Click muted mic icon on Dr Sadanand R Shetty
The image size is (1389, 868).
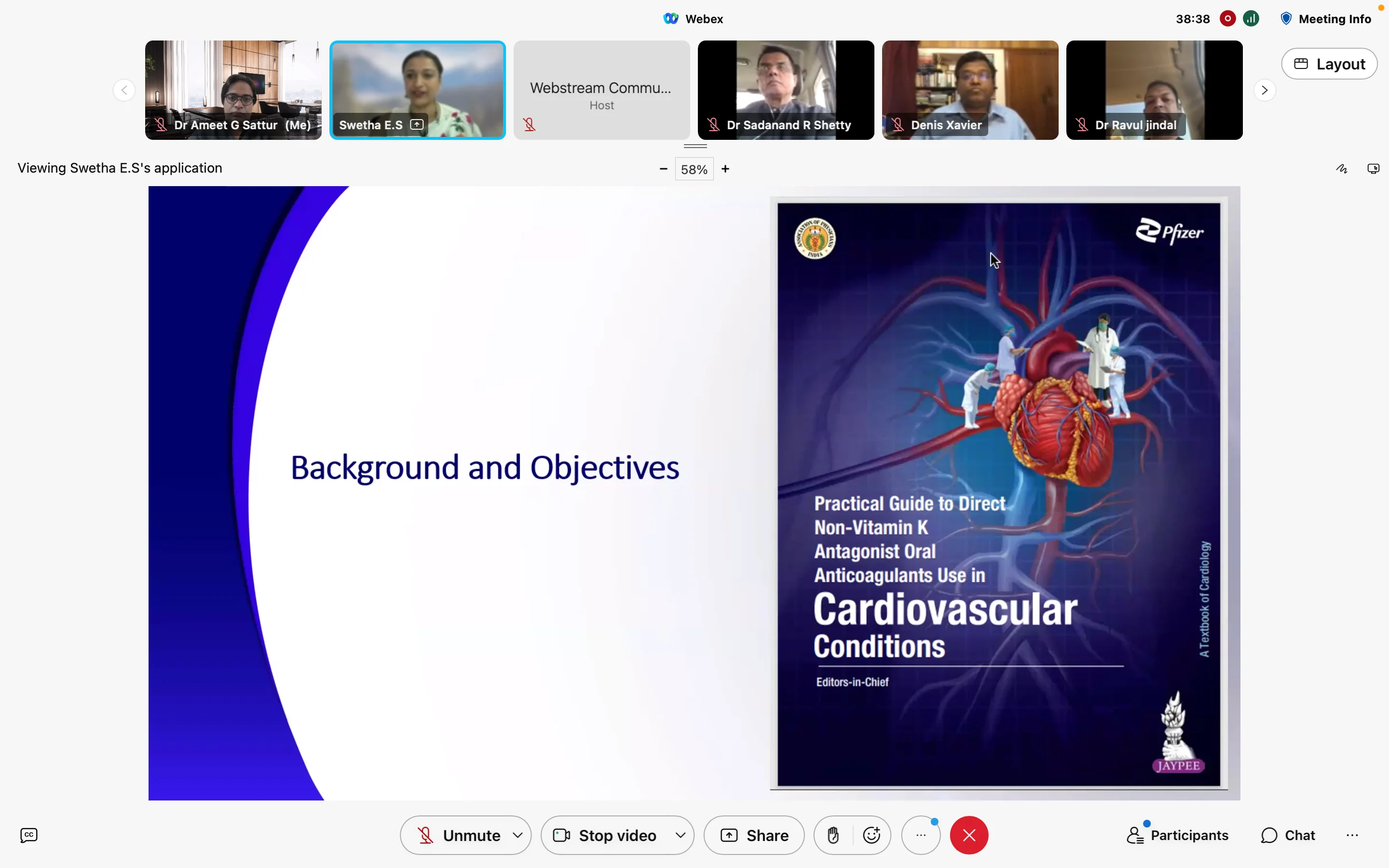point(713,124)
